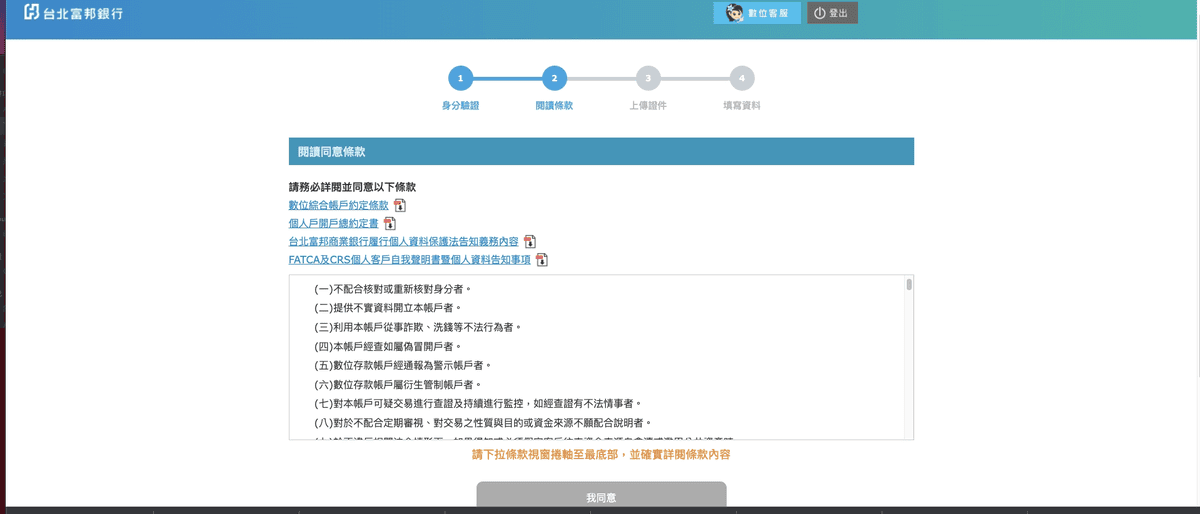This screenshot has width=1200, height=514.
Task: Click text (五)數位存款帳戶經通報為警示帳戶者
Action: point(403,365)
